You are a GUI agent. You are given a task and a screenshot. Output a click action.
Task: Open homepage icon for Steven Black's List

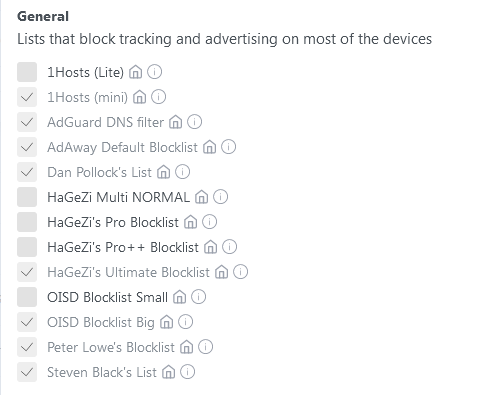(169, 372)
